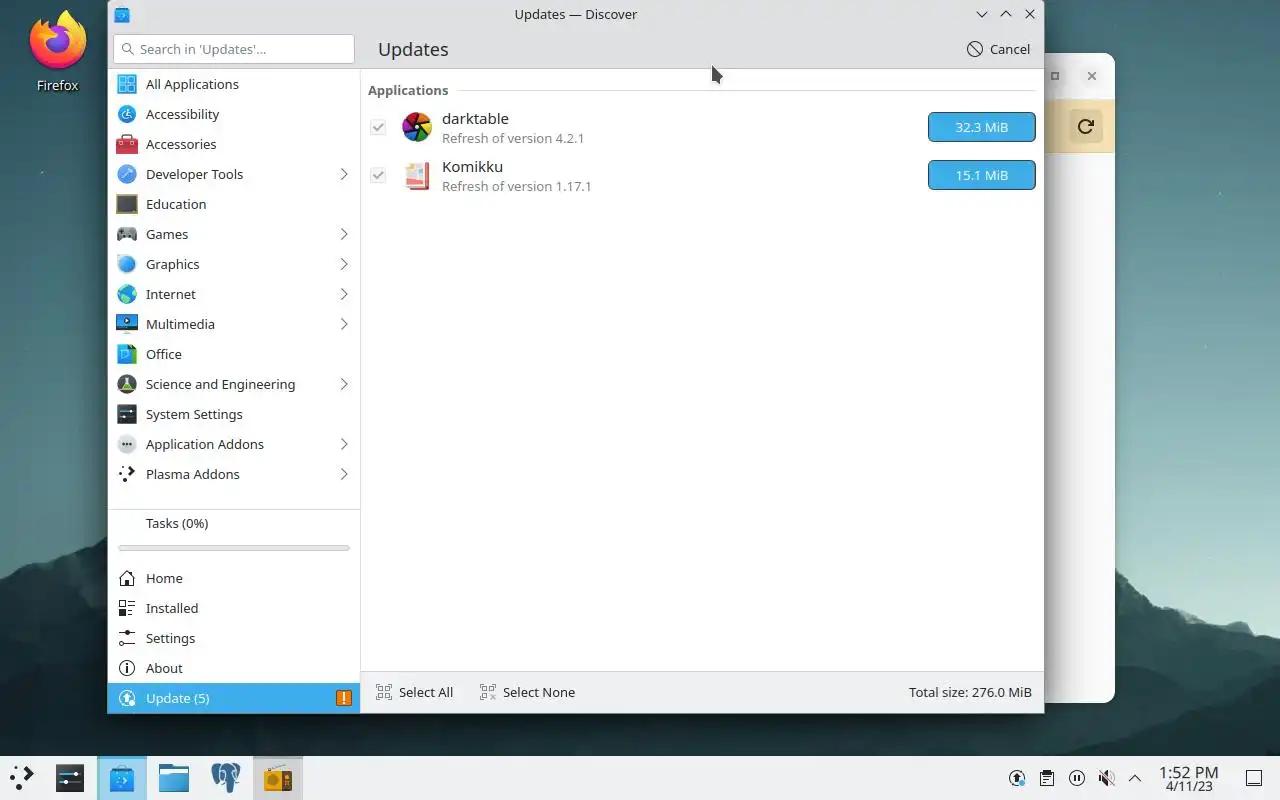
Task: Expand the Application Addons arrow
Action: [343, 444]
